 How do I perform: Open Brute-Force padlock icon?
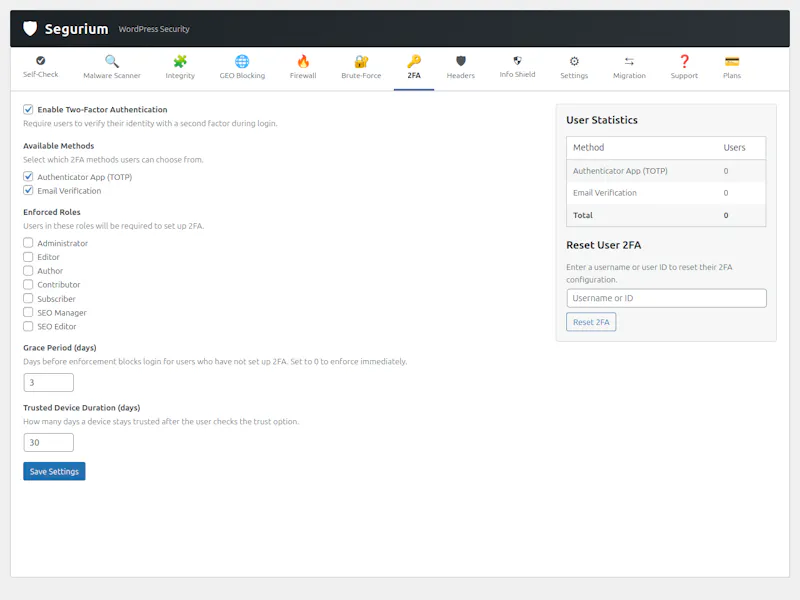pyautogui.click(x=361, y=61)
